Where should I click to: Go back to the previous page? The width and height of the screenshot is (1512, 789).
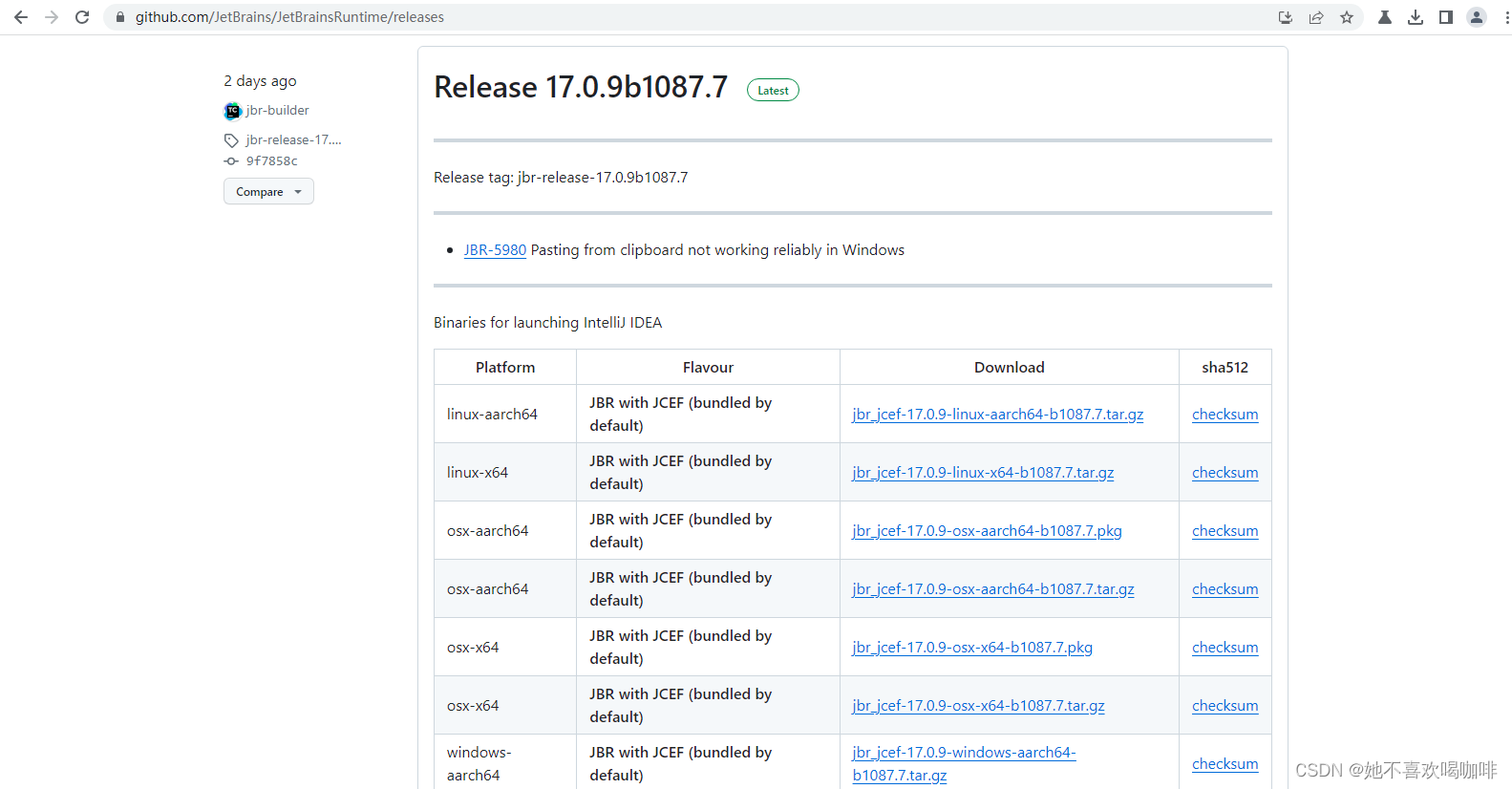21,17
